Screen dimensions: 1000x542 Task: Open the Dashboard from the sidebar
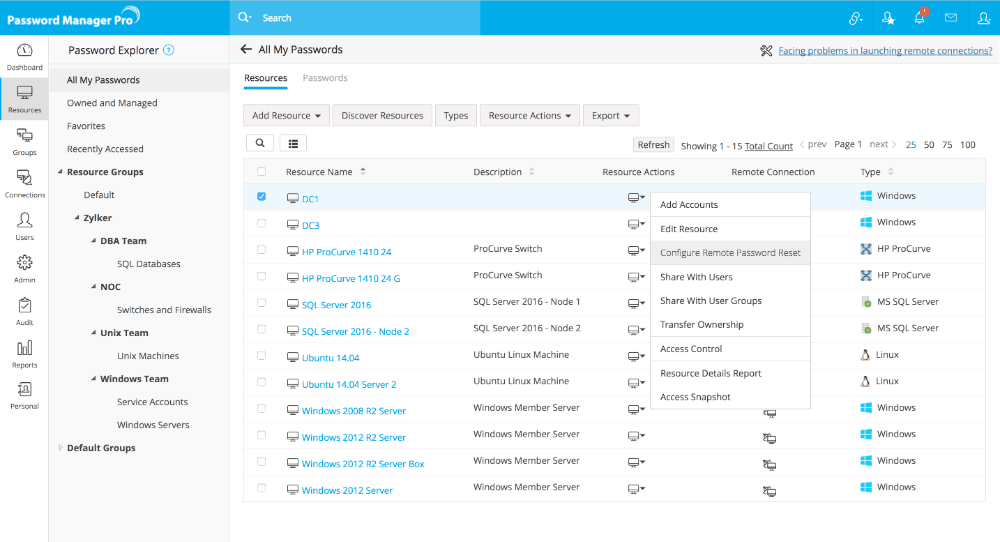coord(24,56)
